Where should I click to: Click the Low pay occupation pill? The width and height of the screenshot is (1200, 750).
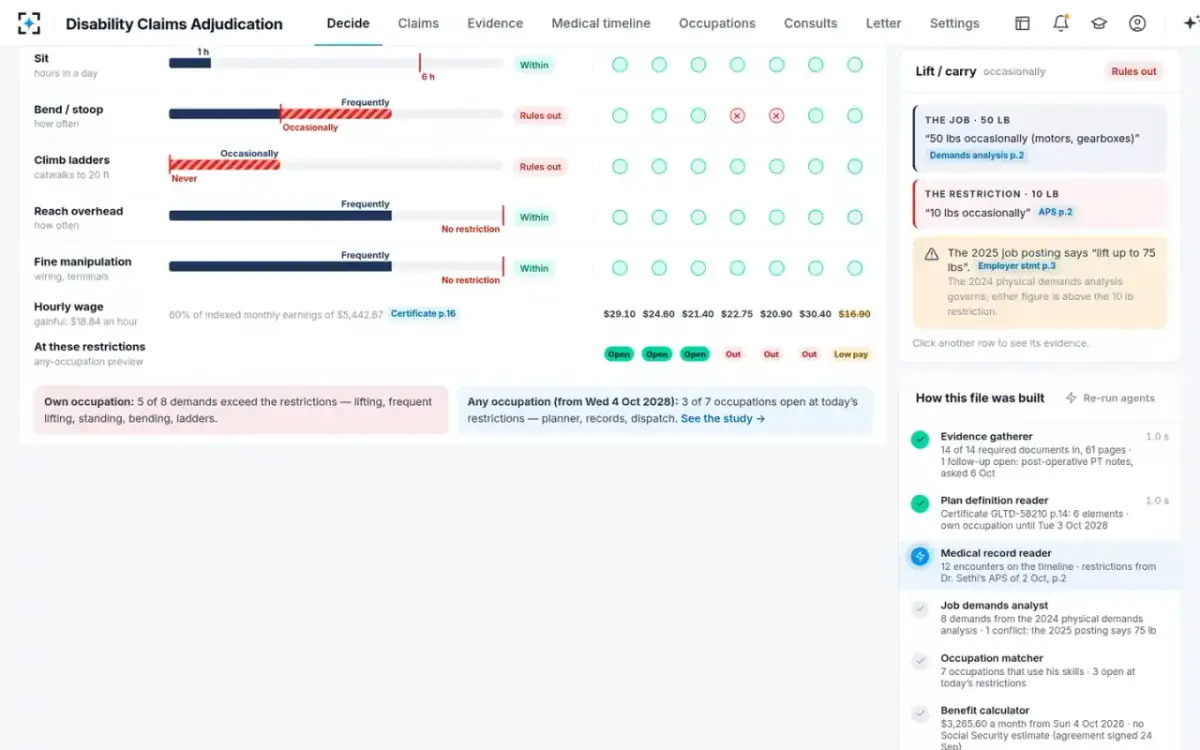point(851,354)
